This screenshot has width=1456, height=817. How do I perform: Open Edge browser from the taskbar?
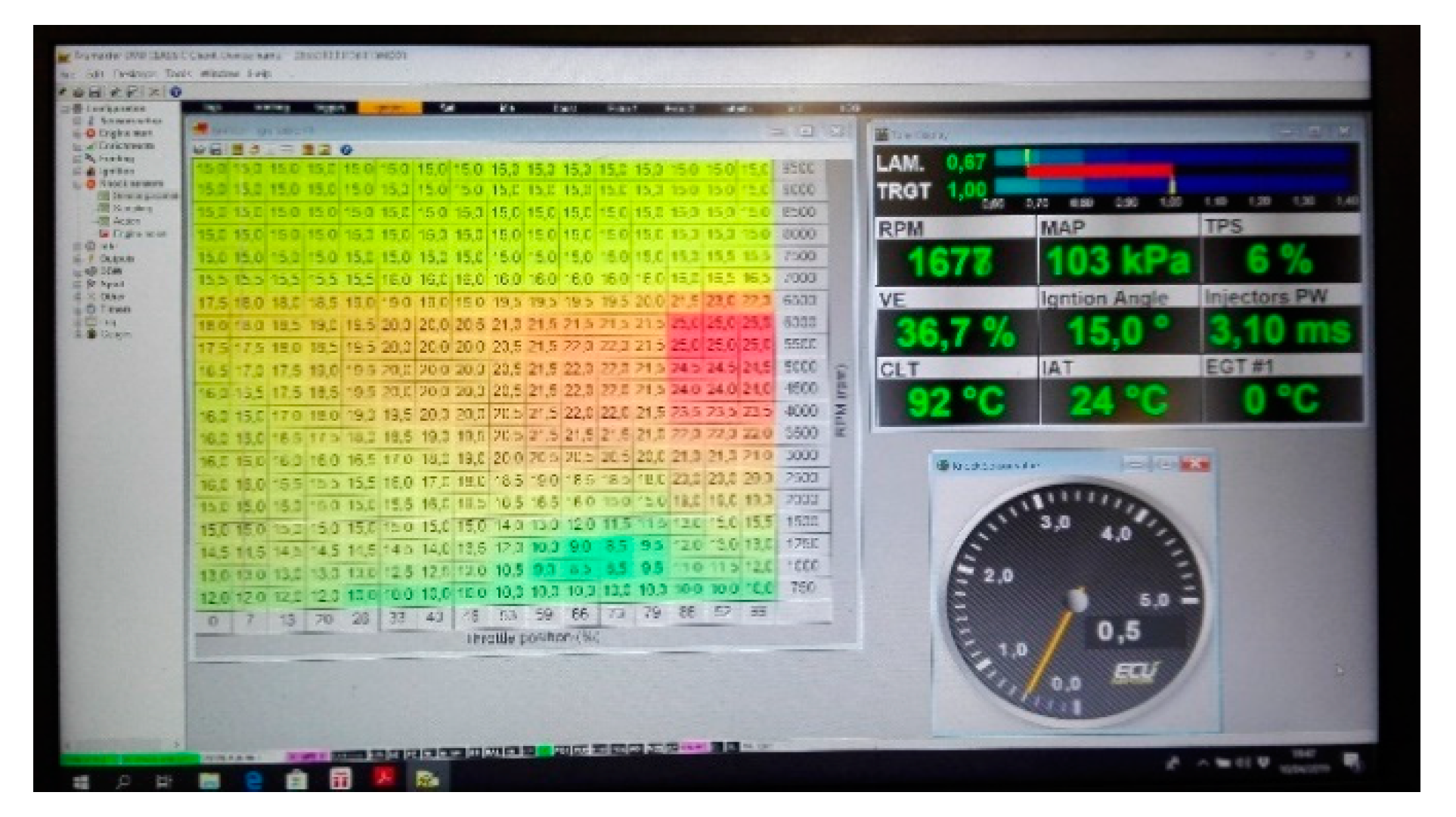point(253,779)
